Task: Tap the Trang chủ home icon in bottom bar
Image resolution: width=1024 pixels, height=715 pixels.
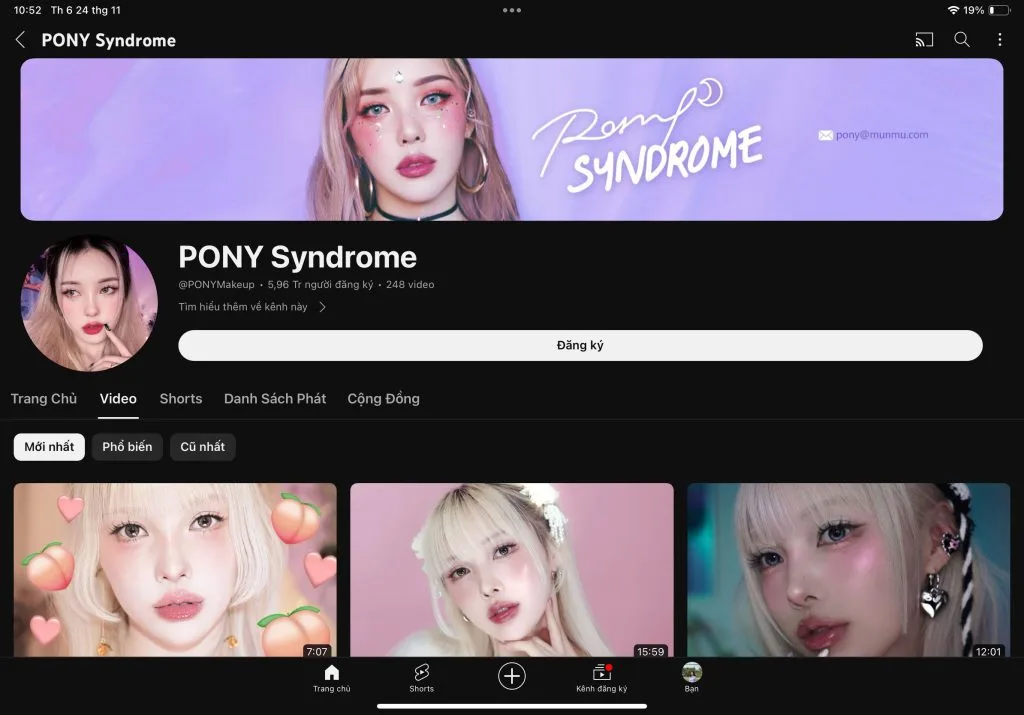Action: [x=332, y=678]
